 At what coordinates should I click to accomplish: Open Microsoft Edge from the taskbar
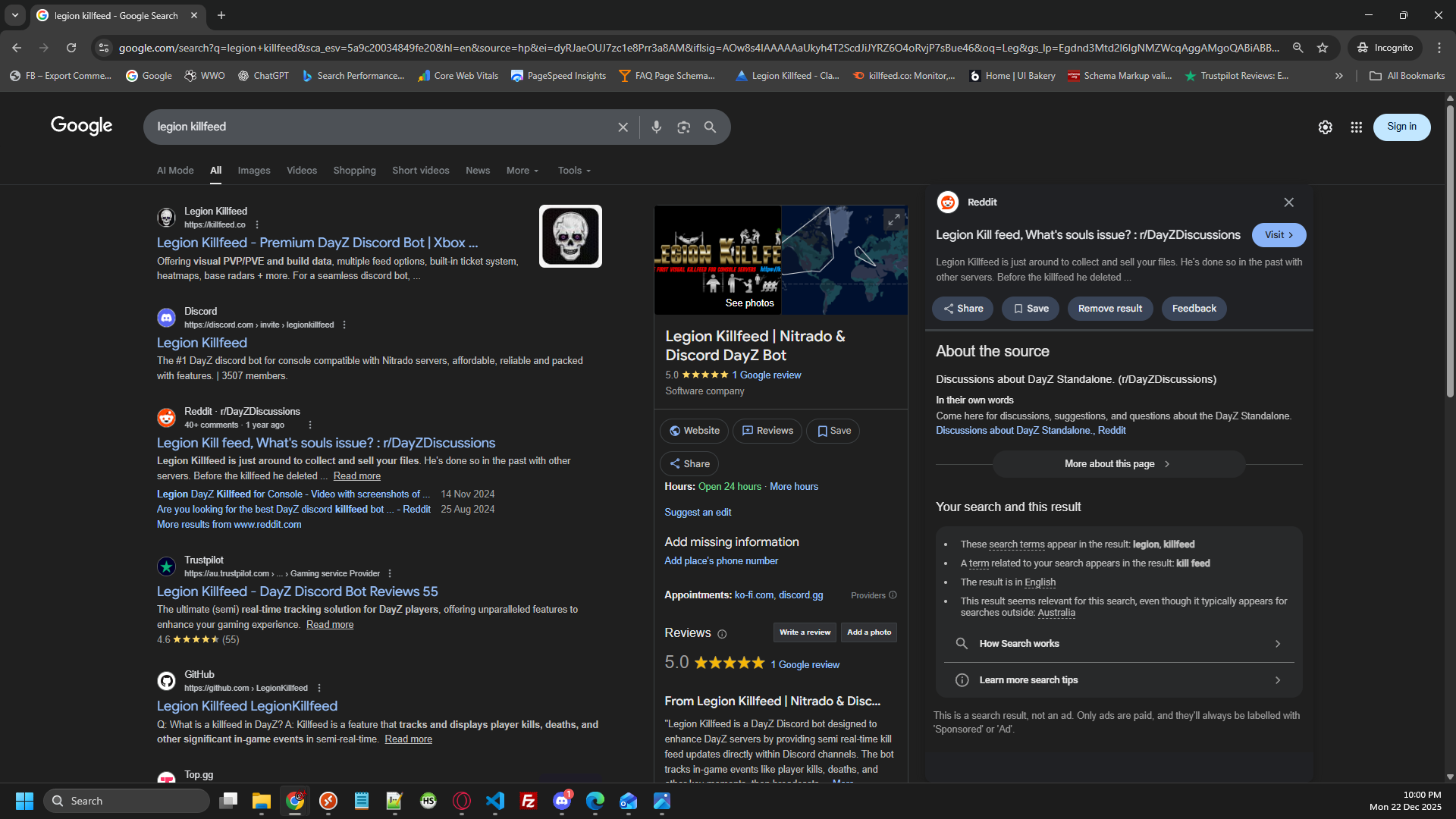(x=595, y=801)
